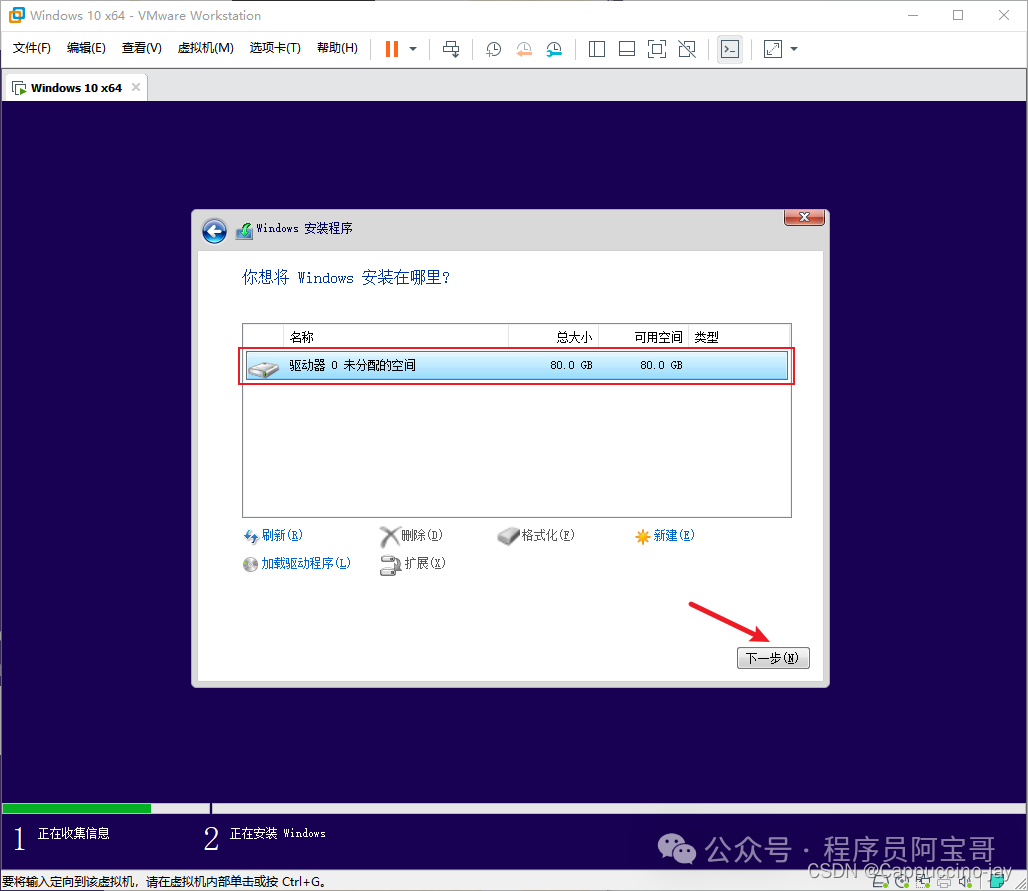
Task: Click the 正在安装 Windows step label
Action: pyautogui.click(x=277, y=833)
